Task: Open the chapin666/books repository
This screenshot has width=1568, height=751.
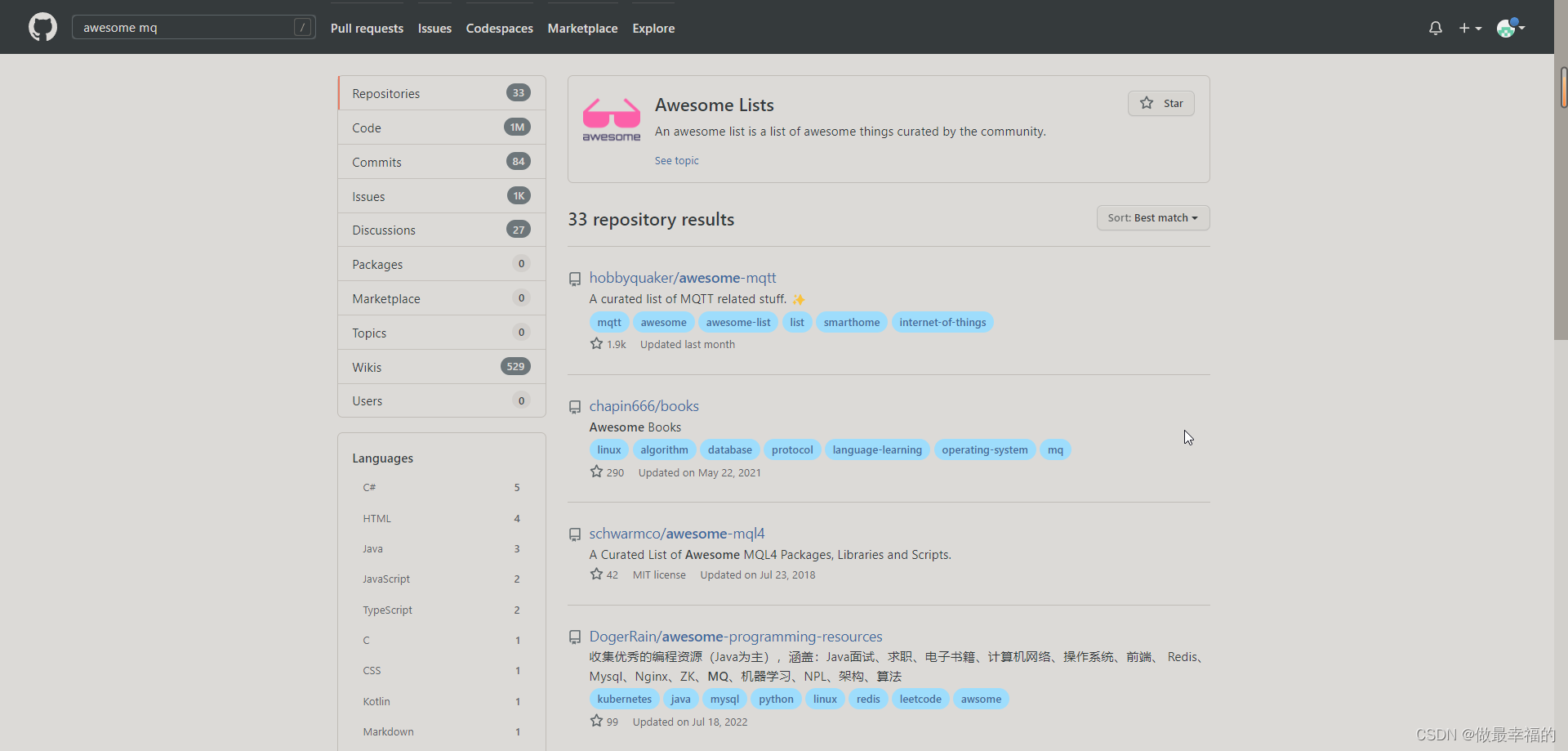Action: click(644, 406)
